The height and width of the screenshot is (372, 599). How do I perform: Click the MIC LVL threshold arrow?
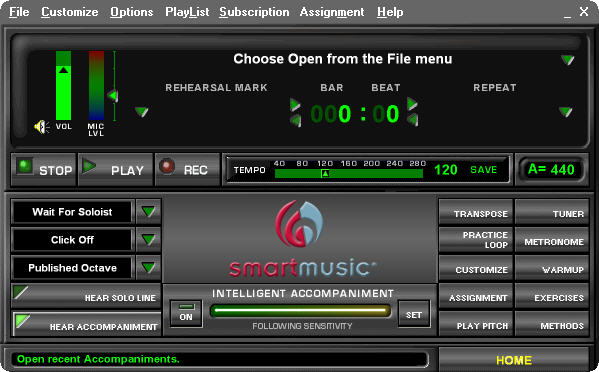click(x=113, y=95)
